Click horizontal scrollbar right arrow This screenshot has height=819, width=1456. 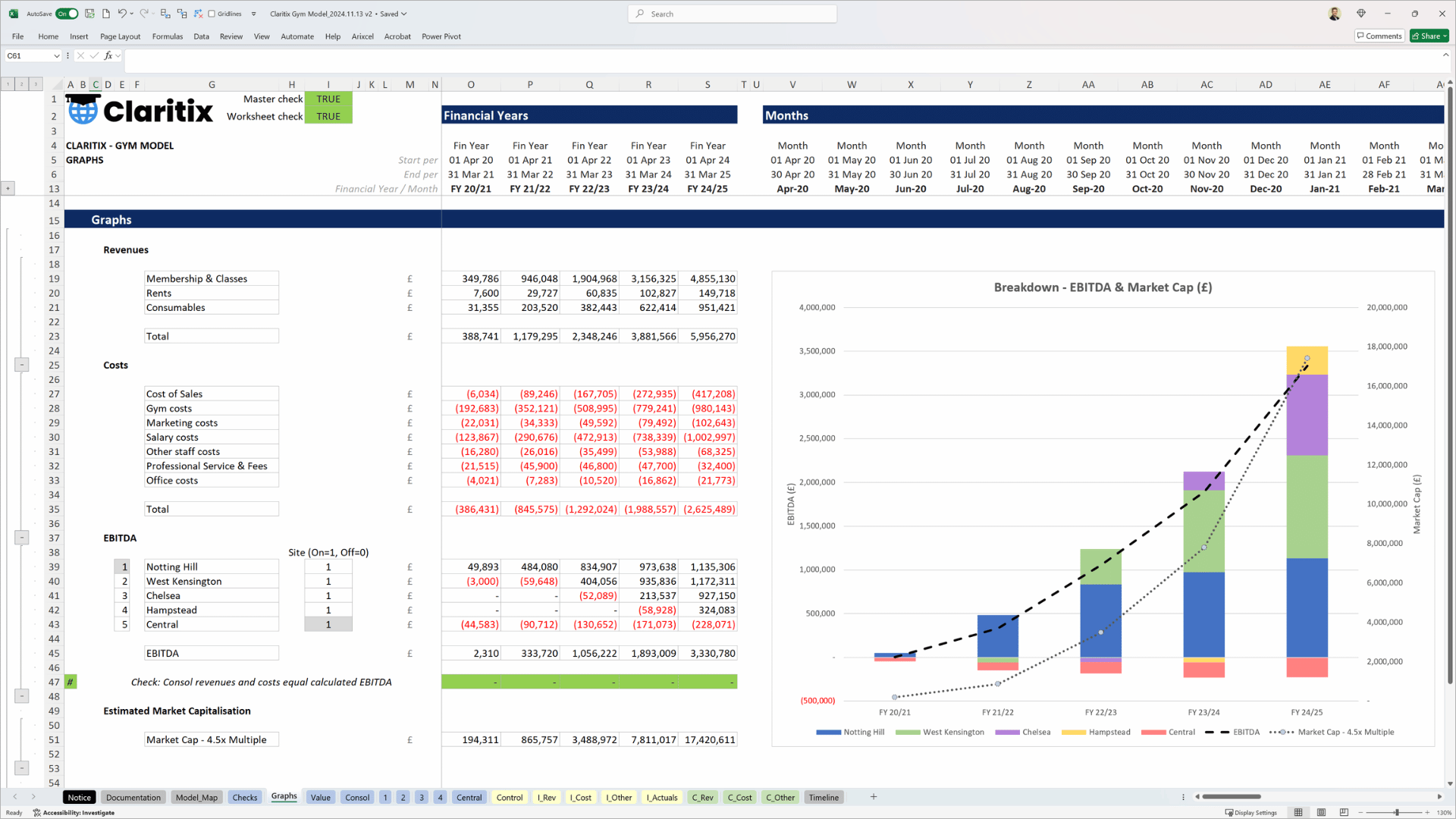1439,796
